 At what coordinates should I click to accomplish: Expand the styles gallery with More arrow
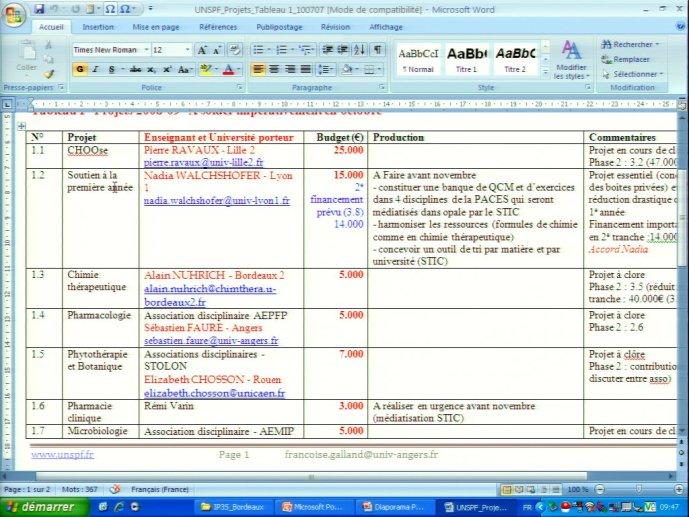[x=545, y=73]
